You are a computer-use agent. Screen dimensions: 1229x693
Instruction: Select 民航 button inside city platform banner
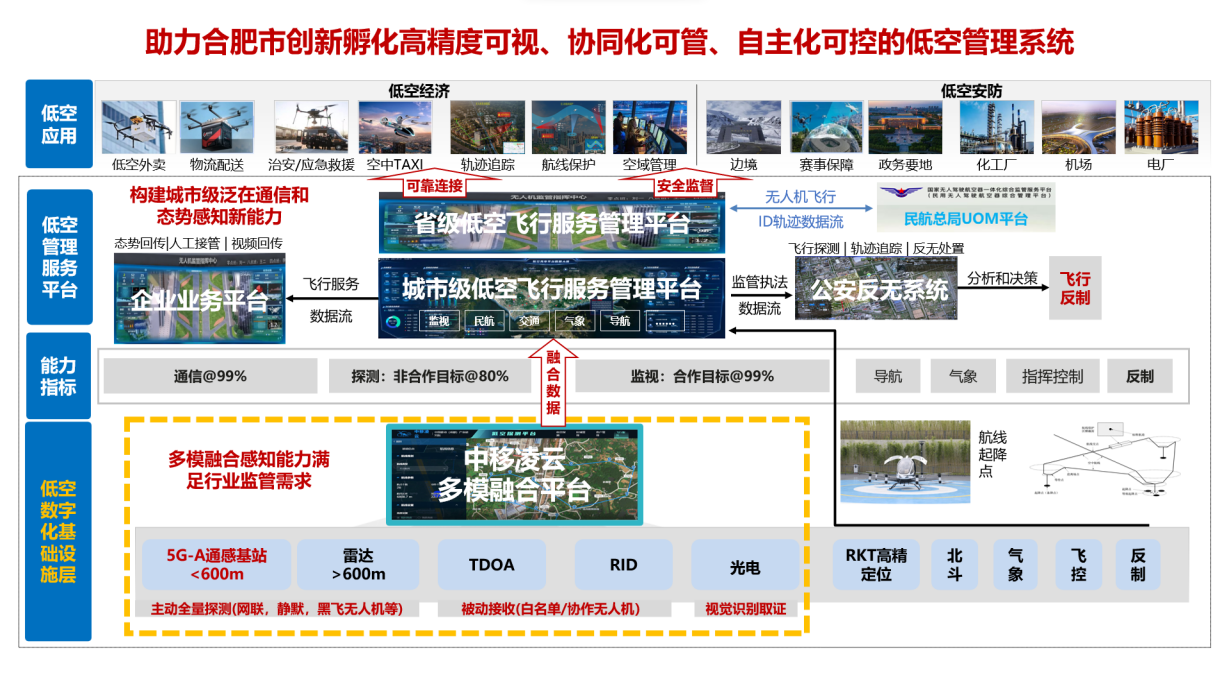[484, 321]
